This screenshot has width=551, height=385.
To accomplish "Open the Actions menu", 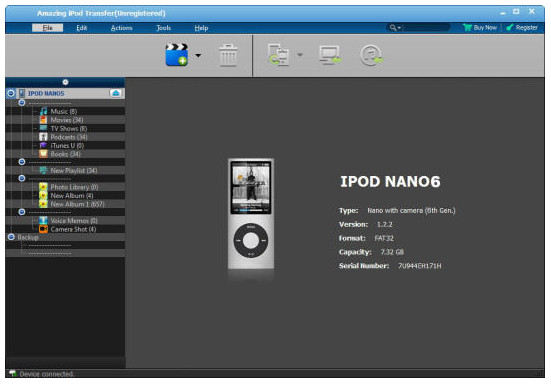I will (122, 28).
